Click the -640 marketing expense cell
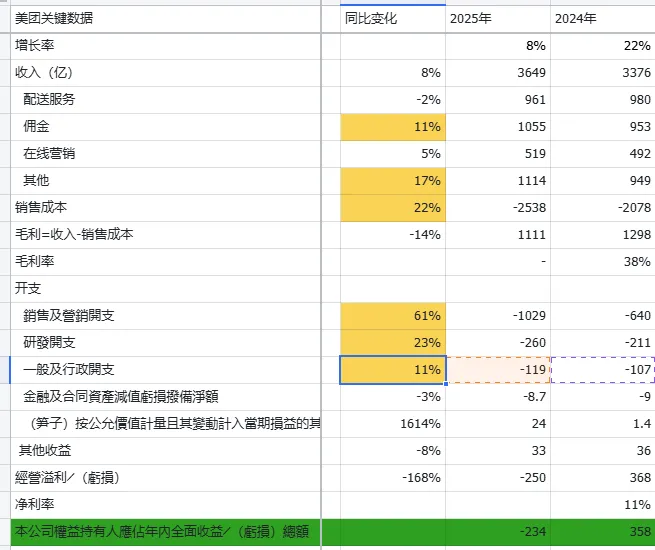655x550 pixels. tap(603, 316)
